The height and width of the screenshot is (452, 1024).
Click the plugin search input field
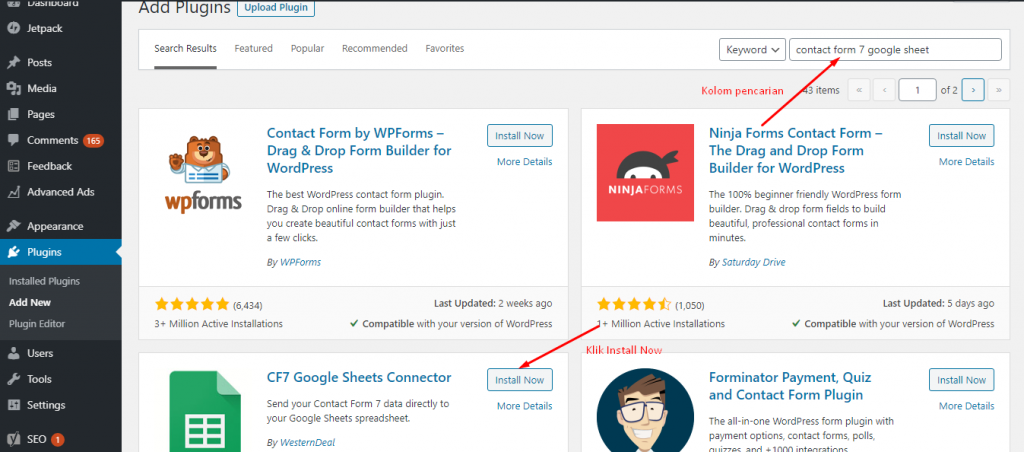[x=894, y=50]
